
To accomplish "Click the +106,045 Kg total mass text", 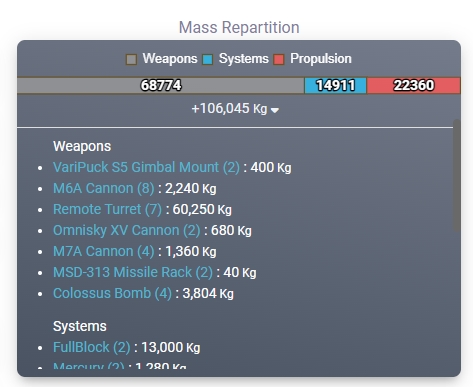I will click(229, 109).
